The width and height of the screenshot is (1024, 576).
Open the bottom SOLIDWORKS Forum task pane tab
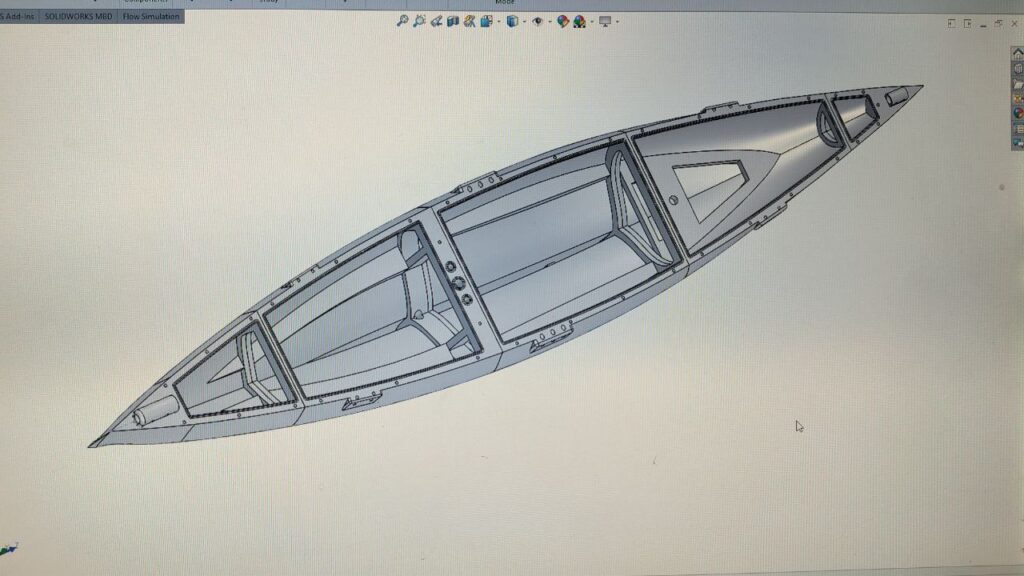point(1017,143)
